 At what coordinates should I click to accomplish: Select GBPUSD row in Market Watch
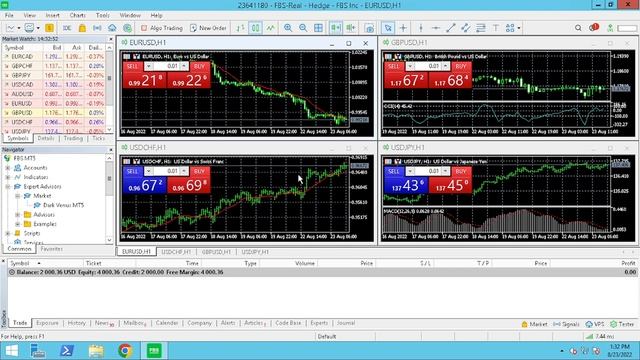point(53,113)
